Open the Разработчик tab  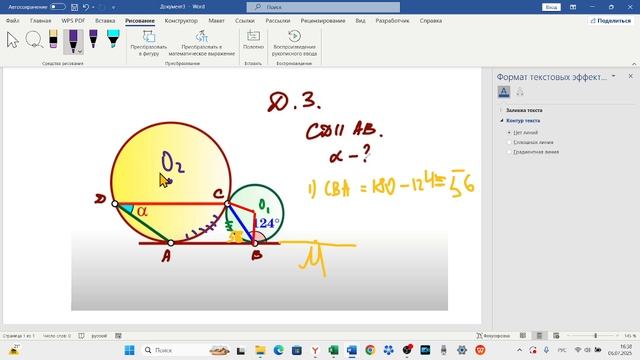392,20
